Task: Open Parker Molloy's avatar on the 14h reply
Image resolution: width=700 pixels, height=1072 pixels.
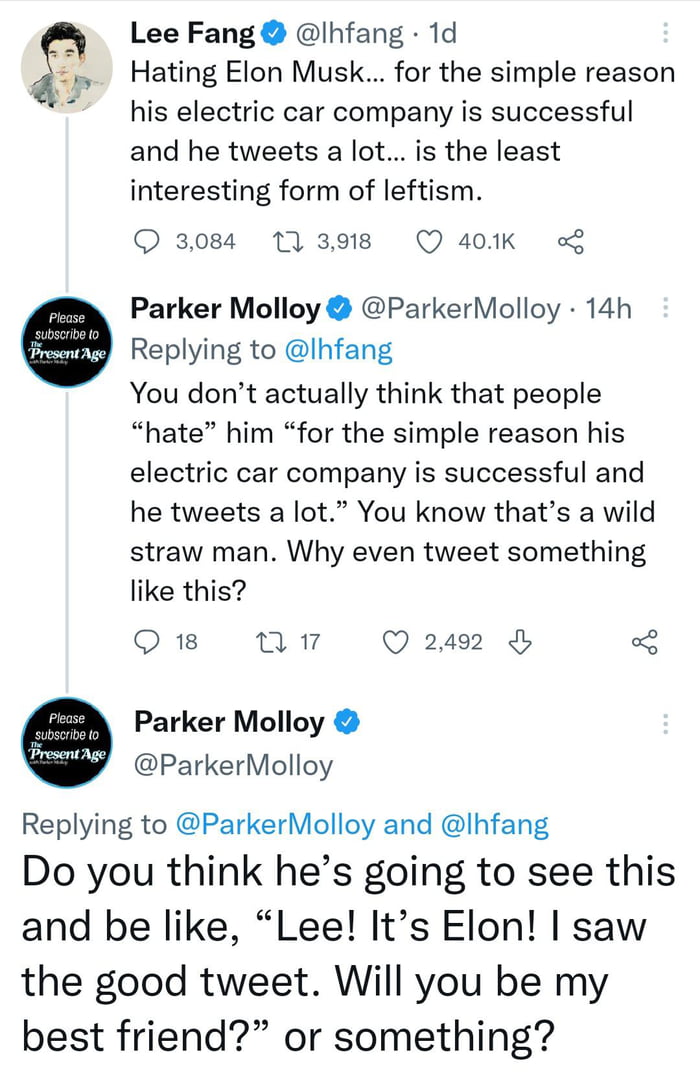Action: tap(65, 340)
